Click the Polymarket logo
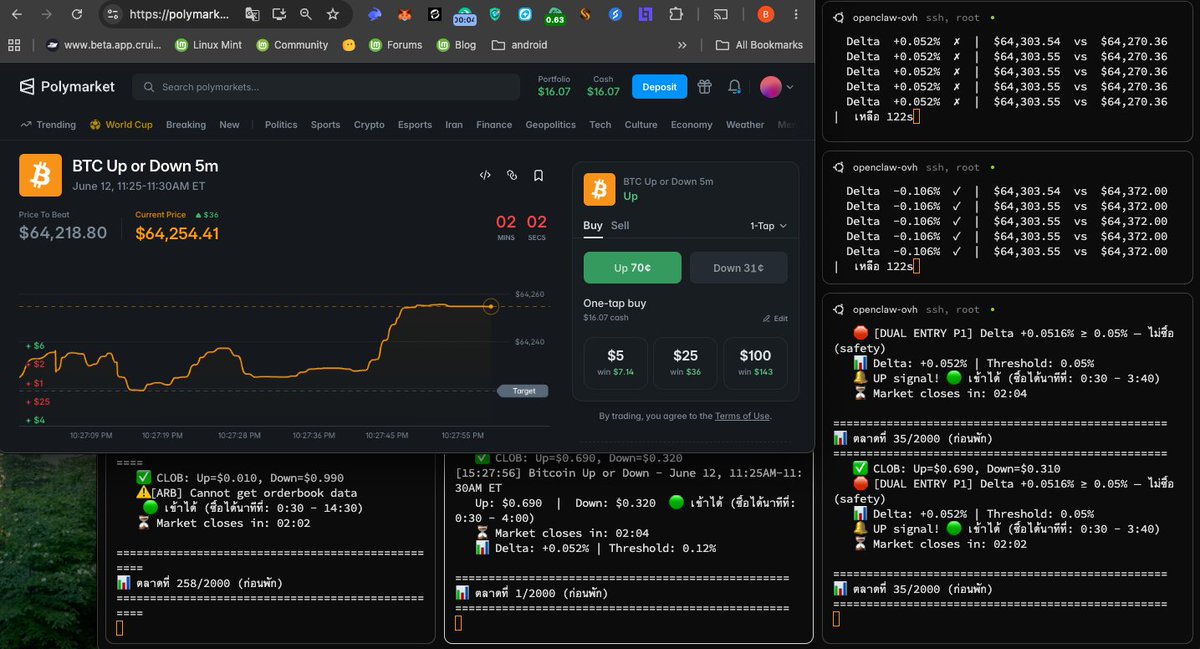This screenshot has width=1200, height=649. (69, 87)
